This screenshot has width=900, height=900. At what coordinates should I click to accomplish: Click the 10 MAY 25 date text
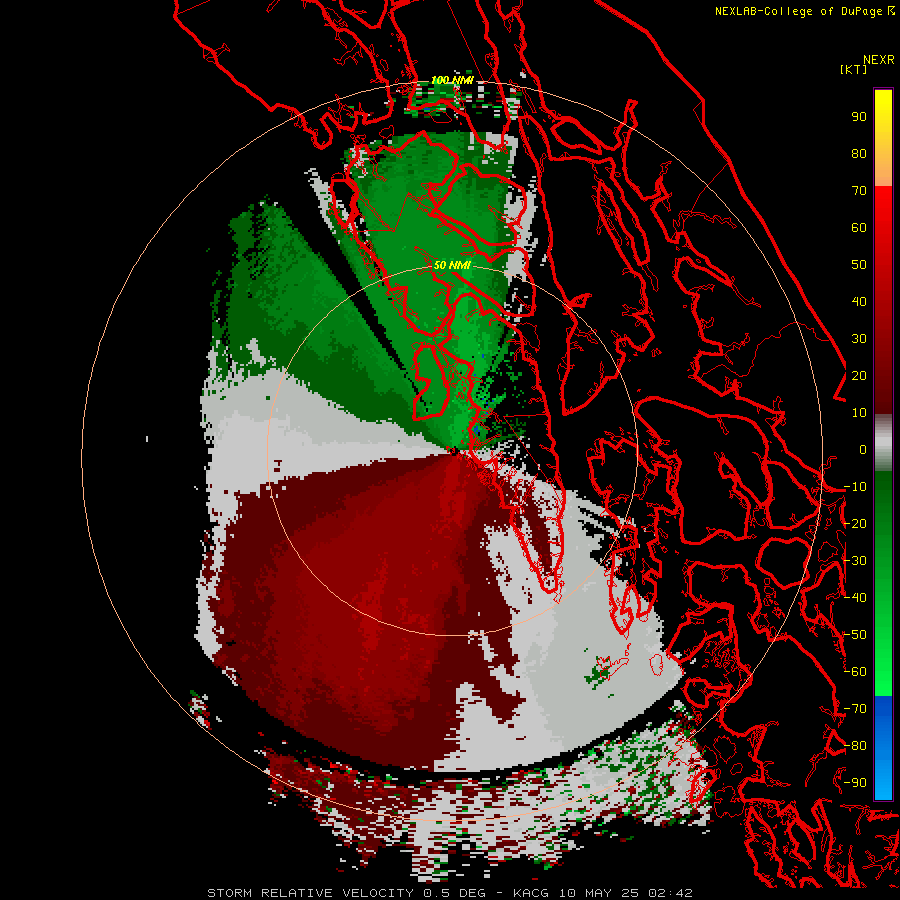(x=599, y=893)
